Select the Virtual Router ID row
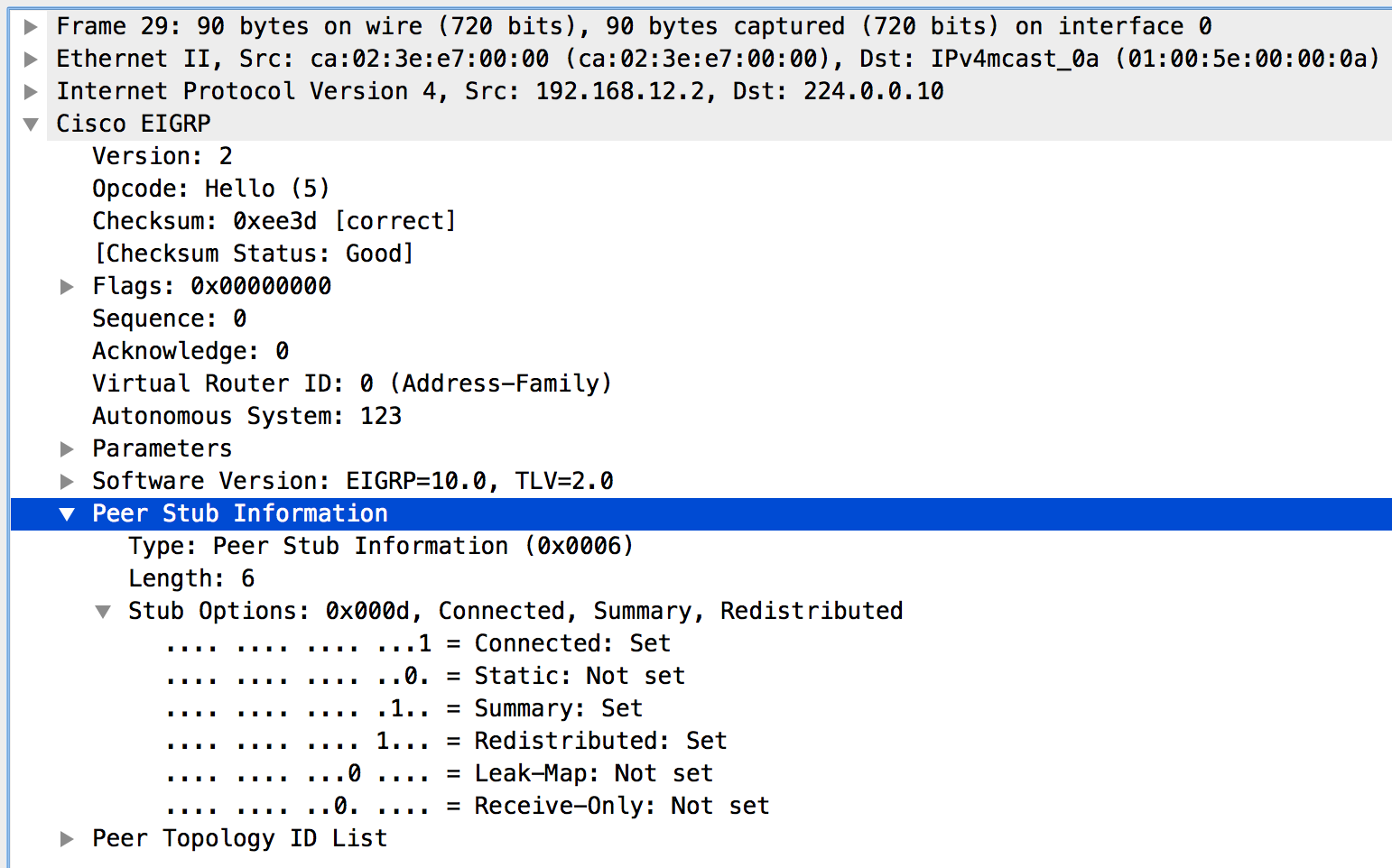Screen dimensions: 1392x868 [351, 383]
